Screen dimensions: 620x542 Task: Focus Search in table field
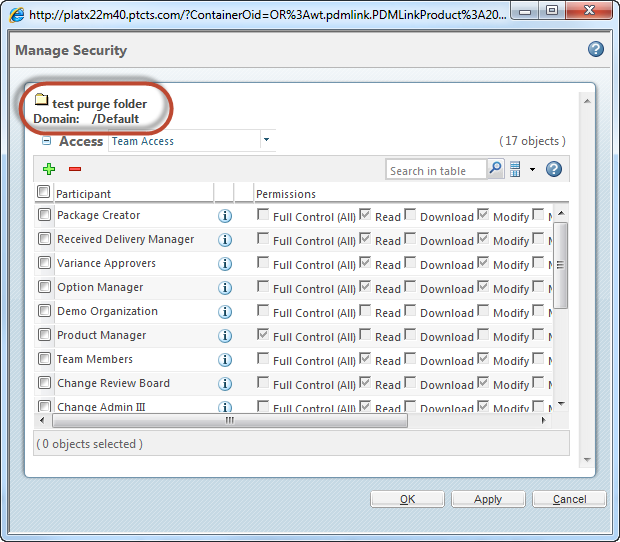436,170
